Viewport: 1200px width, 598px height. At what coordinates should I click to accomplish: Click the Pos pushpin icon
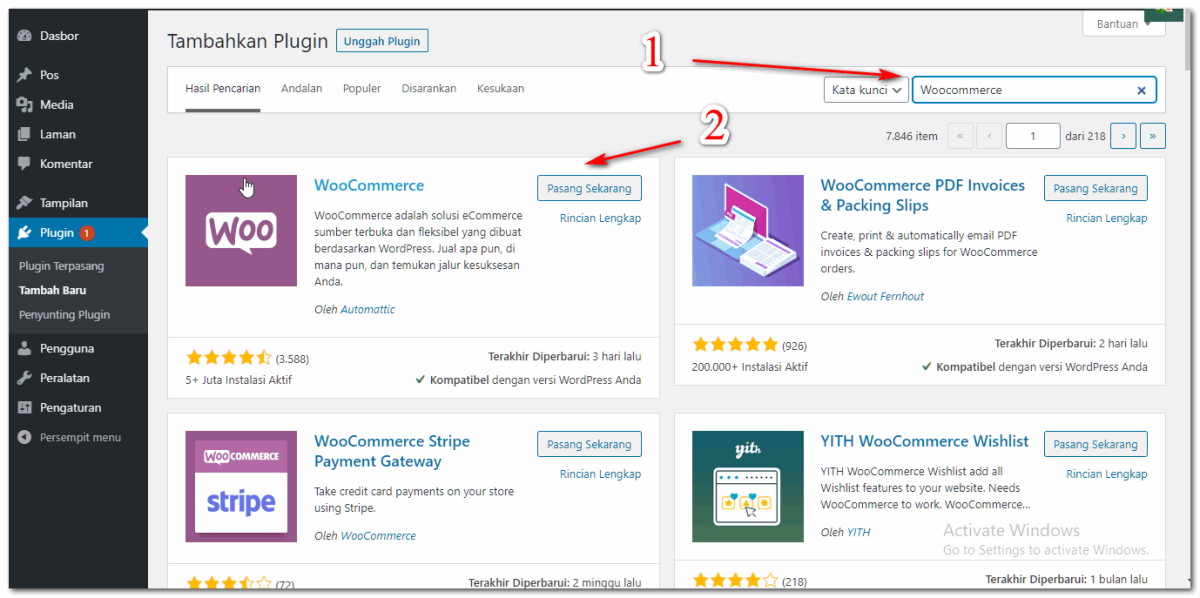(25, 75)
